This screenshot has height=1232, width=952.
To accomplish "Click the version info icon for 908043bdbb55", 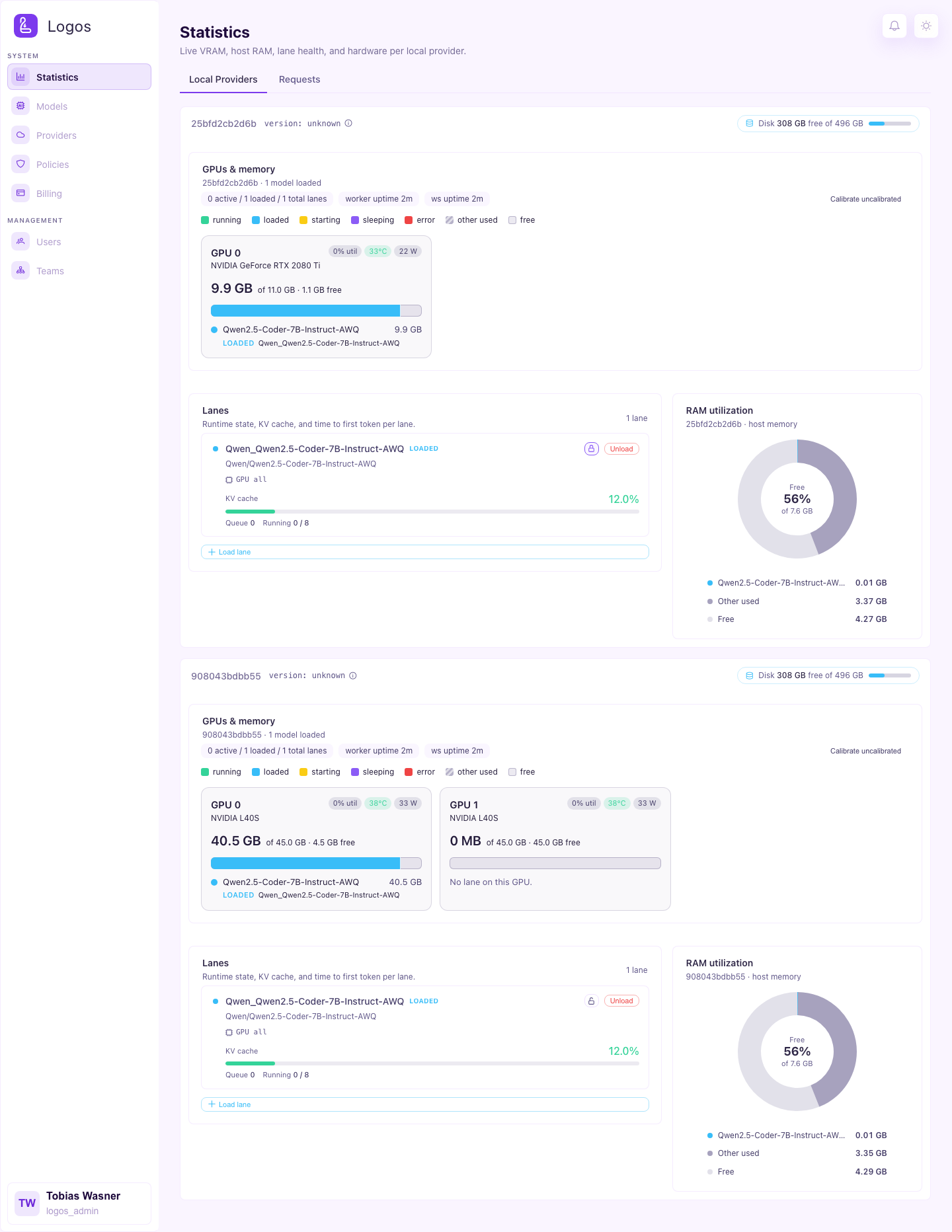I will coord(353,675).
